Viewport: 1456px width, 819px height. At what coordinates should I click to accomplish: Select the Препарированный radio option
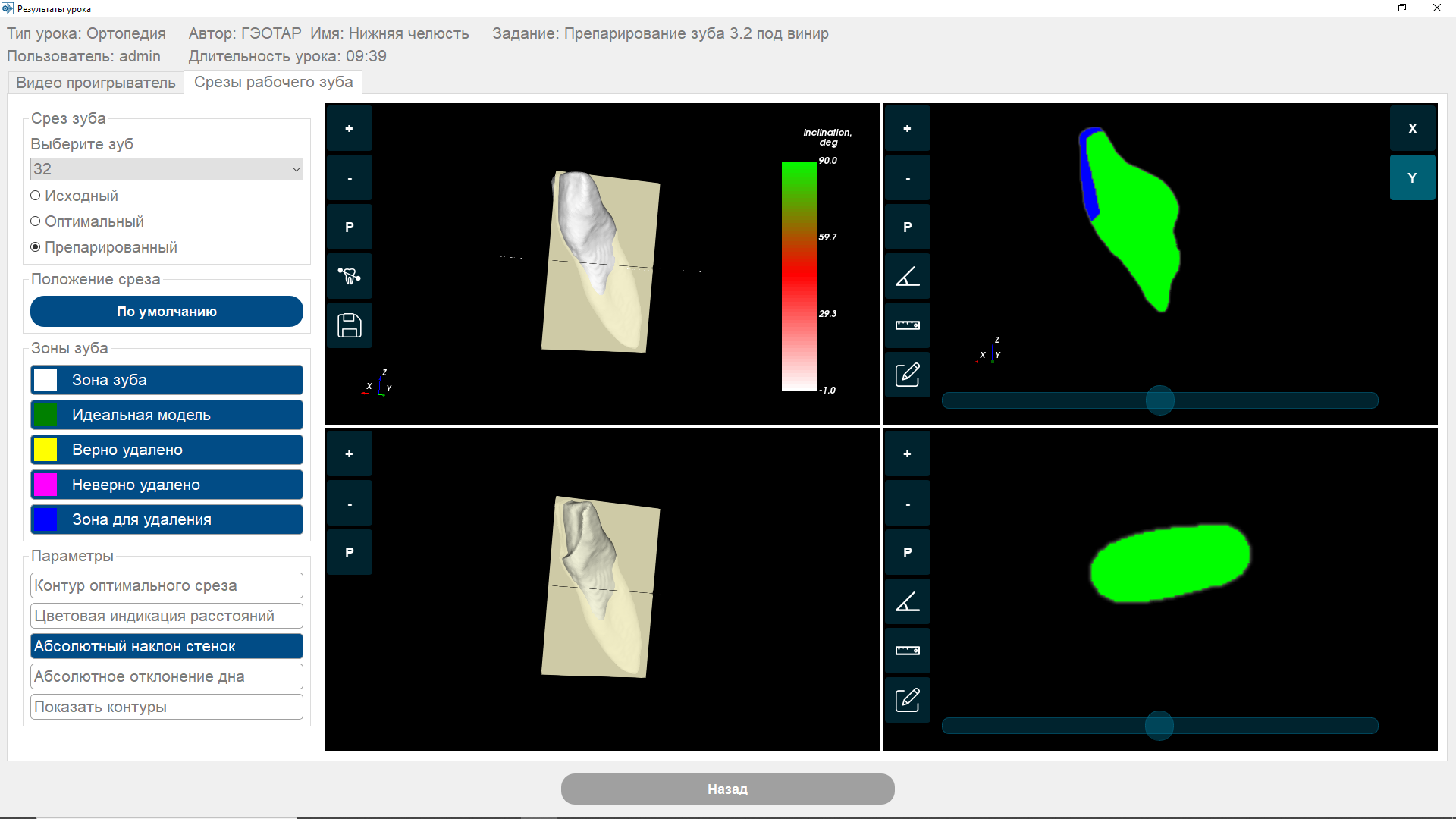tap(36, 247)
